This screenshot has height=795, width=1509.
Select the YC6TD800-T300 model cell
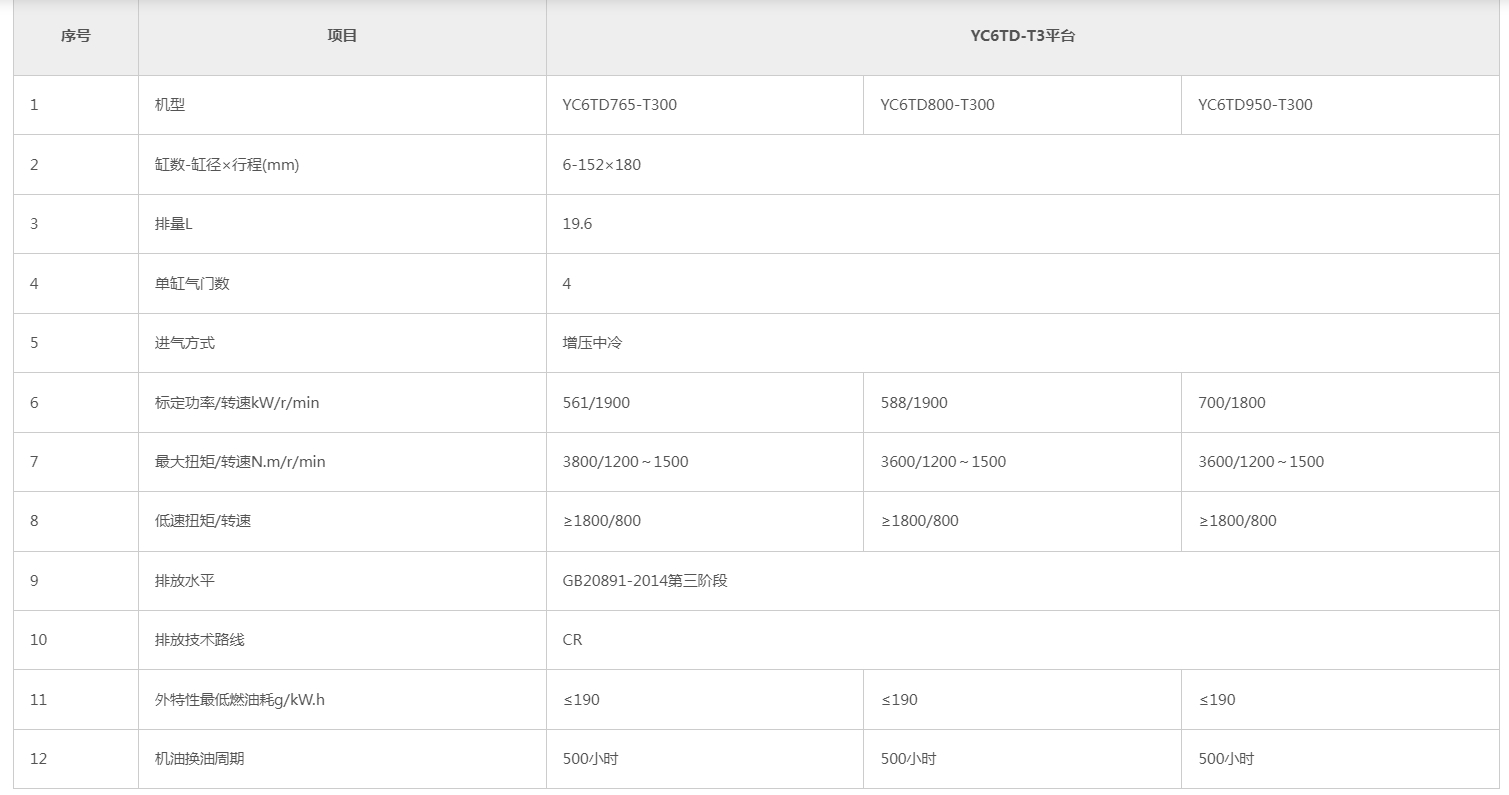tap(937, 105)
